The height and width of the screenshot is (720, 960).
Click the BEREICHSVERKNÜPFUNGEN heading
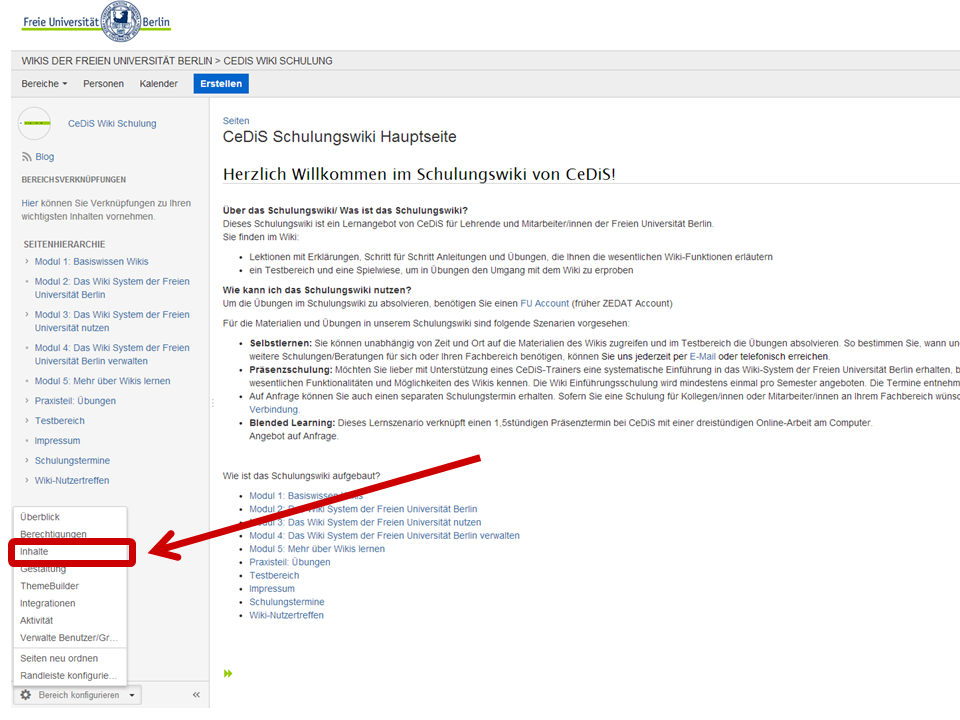pyautogui.click(x=73, y=179)
